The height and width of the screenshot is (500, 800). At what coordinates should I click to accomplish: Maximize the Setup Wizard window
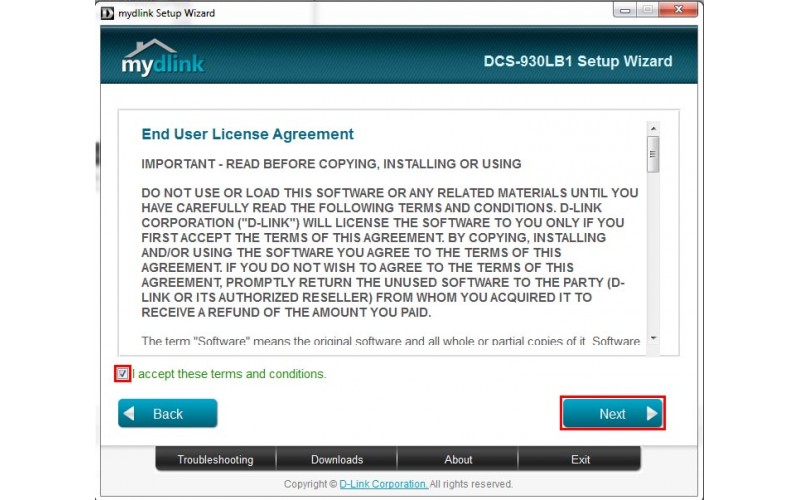[647, 12]
